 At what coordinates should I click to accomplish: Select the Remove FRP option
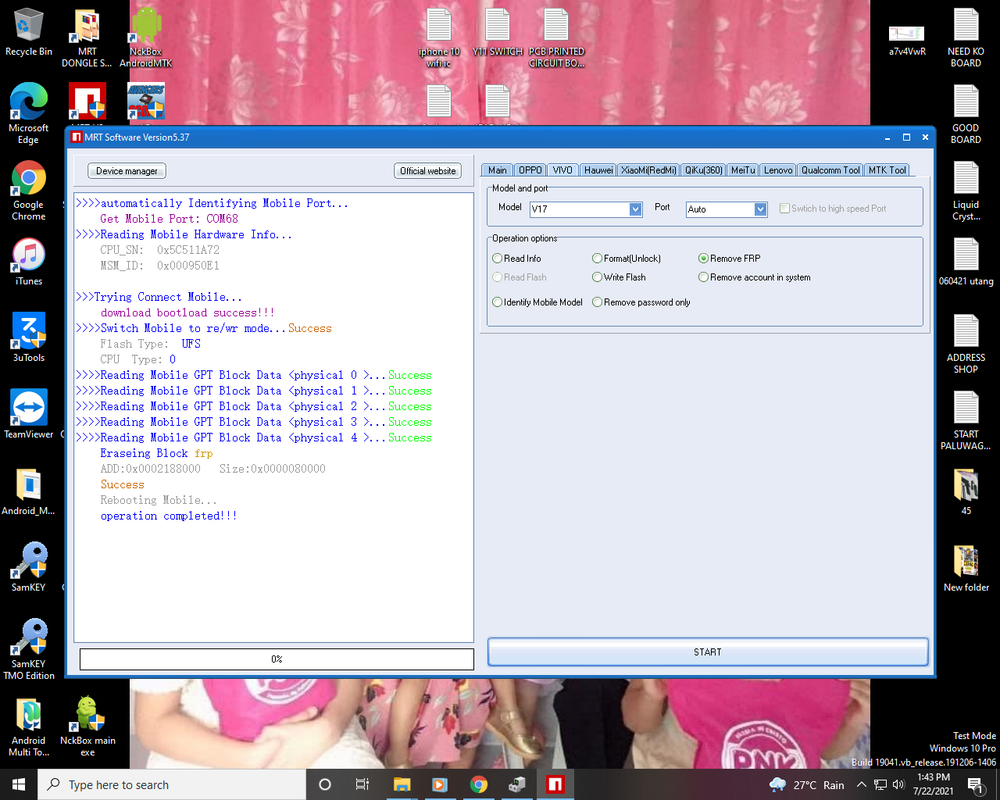click(x=730, y=258)
